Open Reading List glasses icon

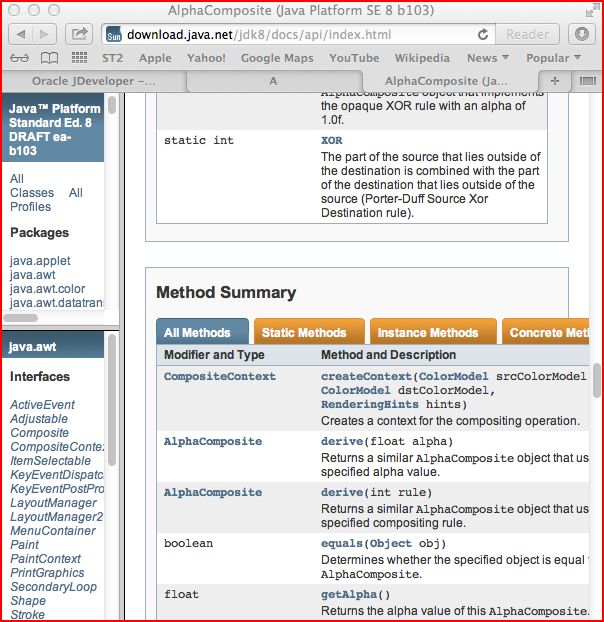pyautogui.click(x=18, y=58)
